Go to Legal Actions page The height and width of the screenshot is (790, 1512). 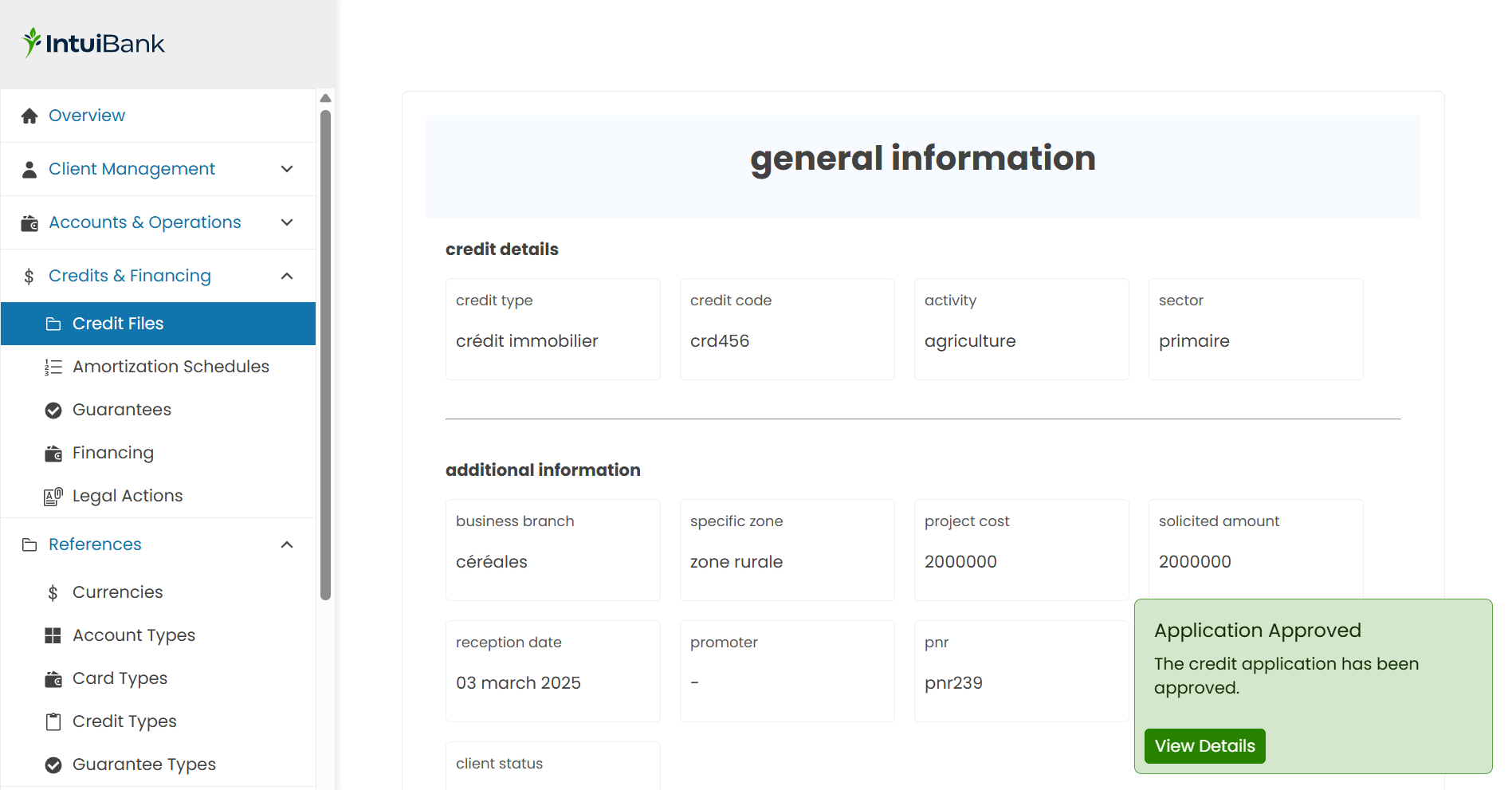(x=159, y=496)
